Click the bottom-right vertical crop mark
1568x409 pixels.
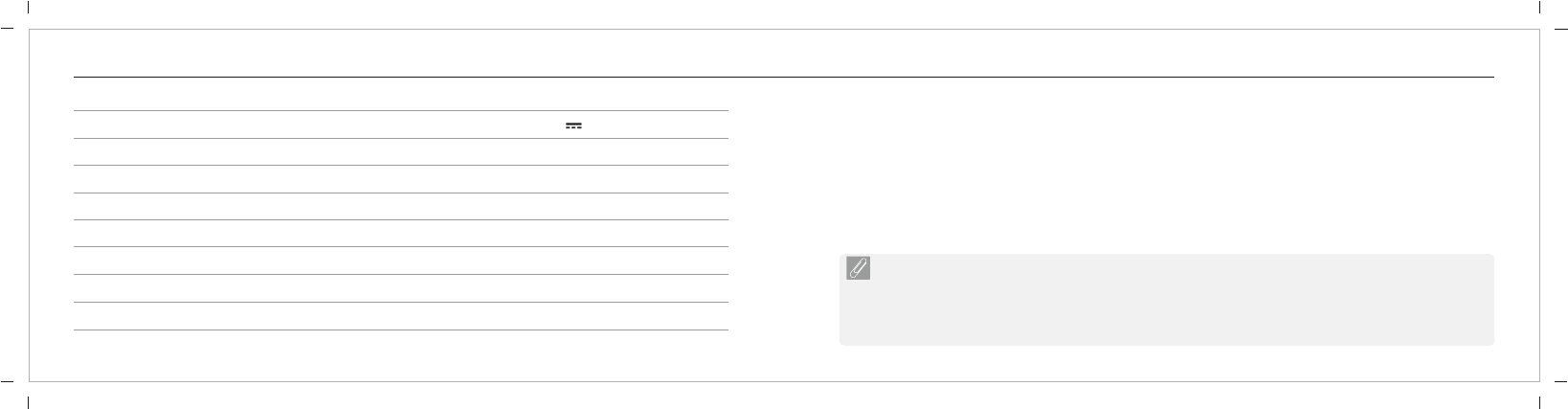1538,402
